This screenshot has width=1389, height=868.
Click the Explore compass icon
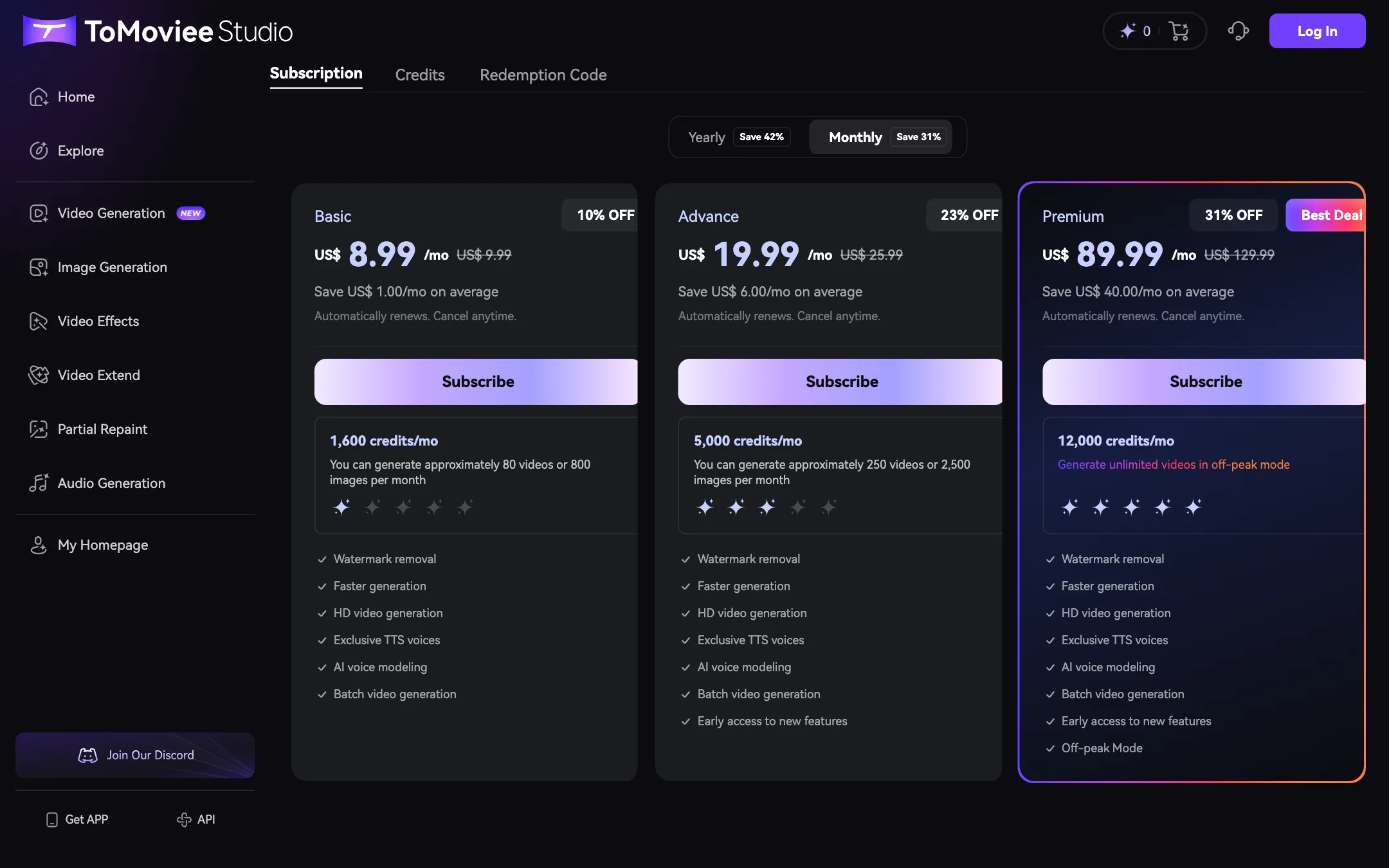pos(39,150)
